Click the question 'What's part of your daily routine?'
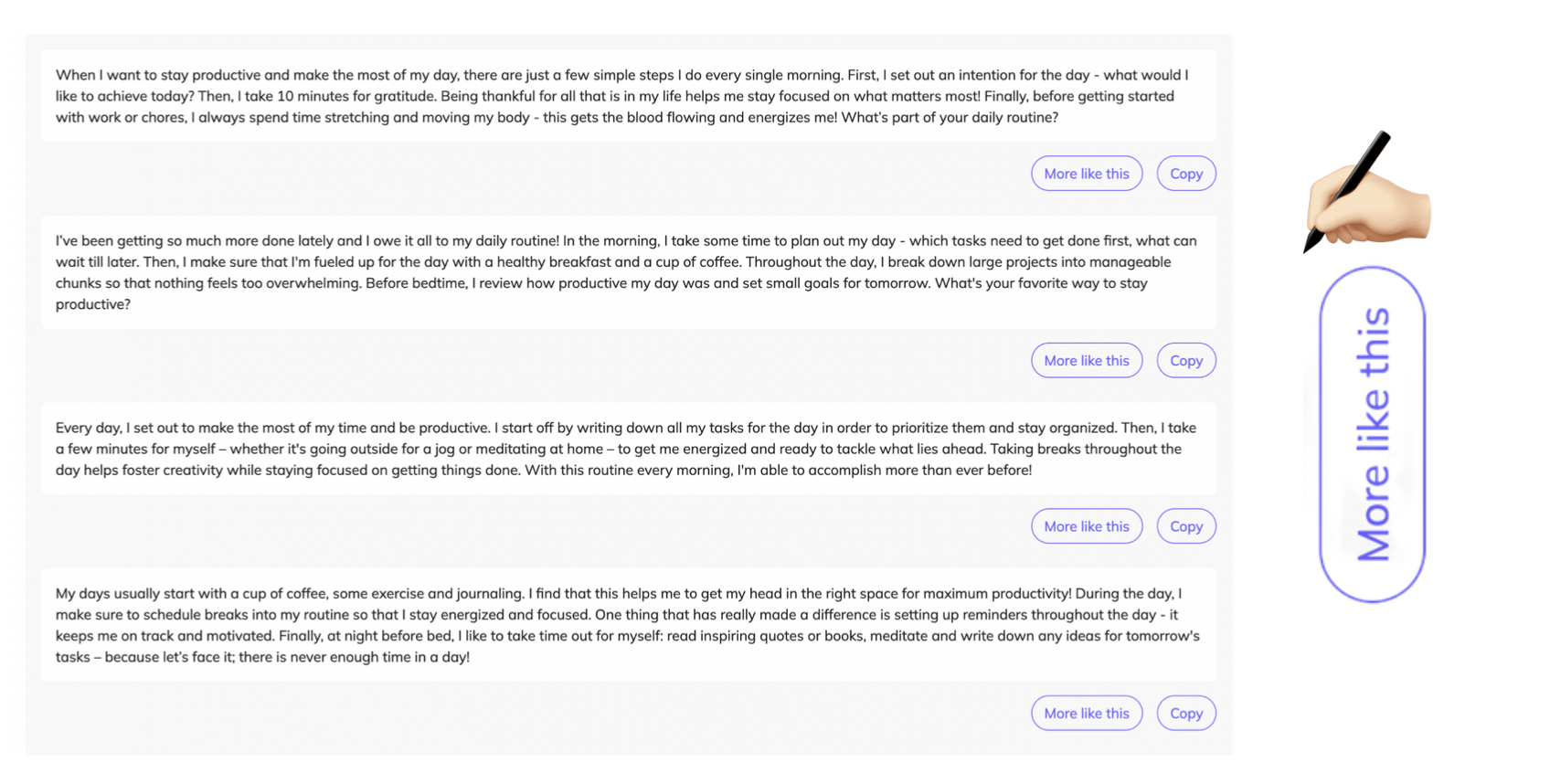The width and height of the screenshot is (1550, 784). 950,117
